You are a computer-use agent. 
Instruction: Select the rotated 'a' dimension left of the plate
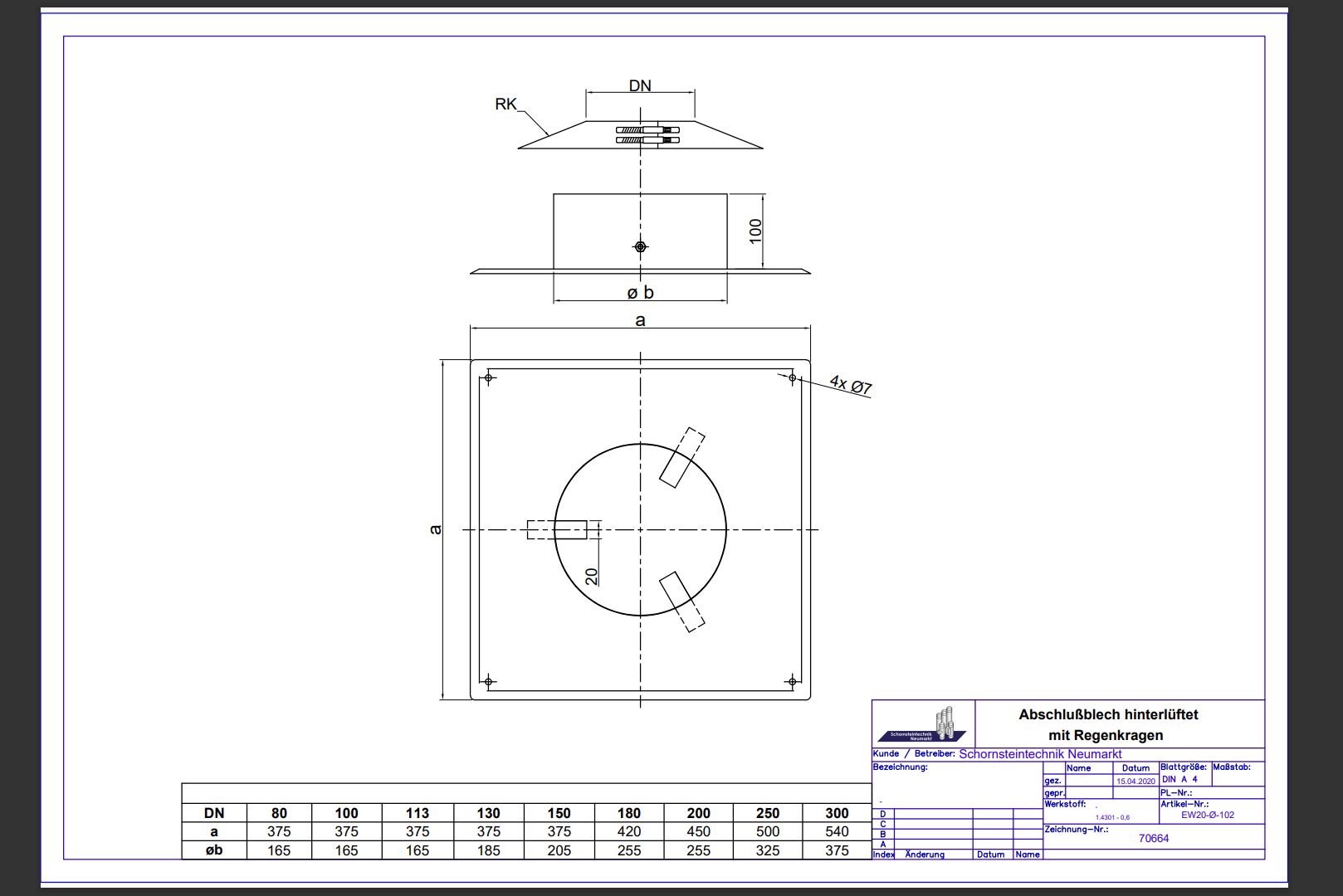pos(435,529)
